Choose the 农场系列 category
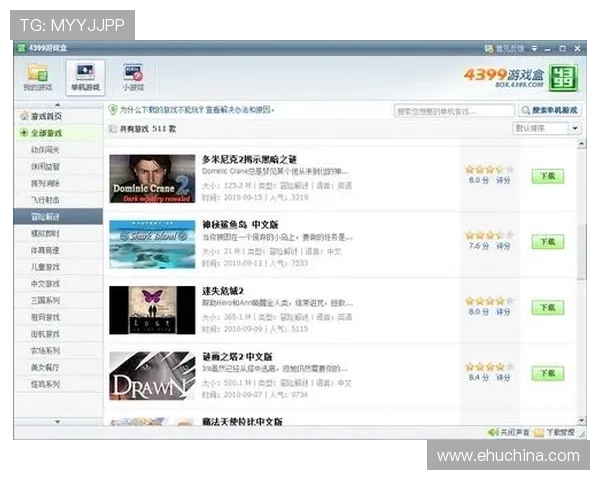The image size is (600, 480). [58, 351]
